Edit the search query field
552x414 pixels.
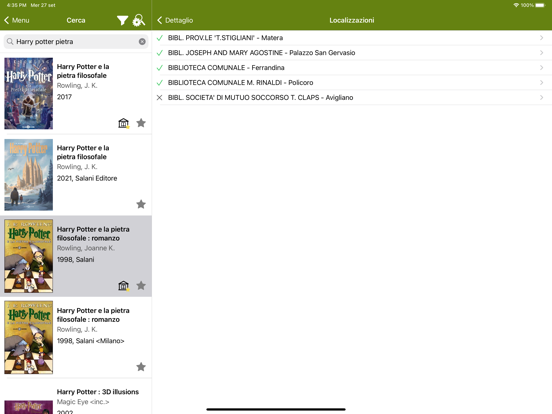[x=76, y=42]
